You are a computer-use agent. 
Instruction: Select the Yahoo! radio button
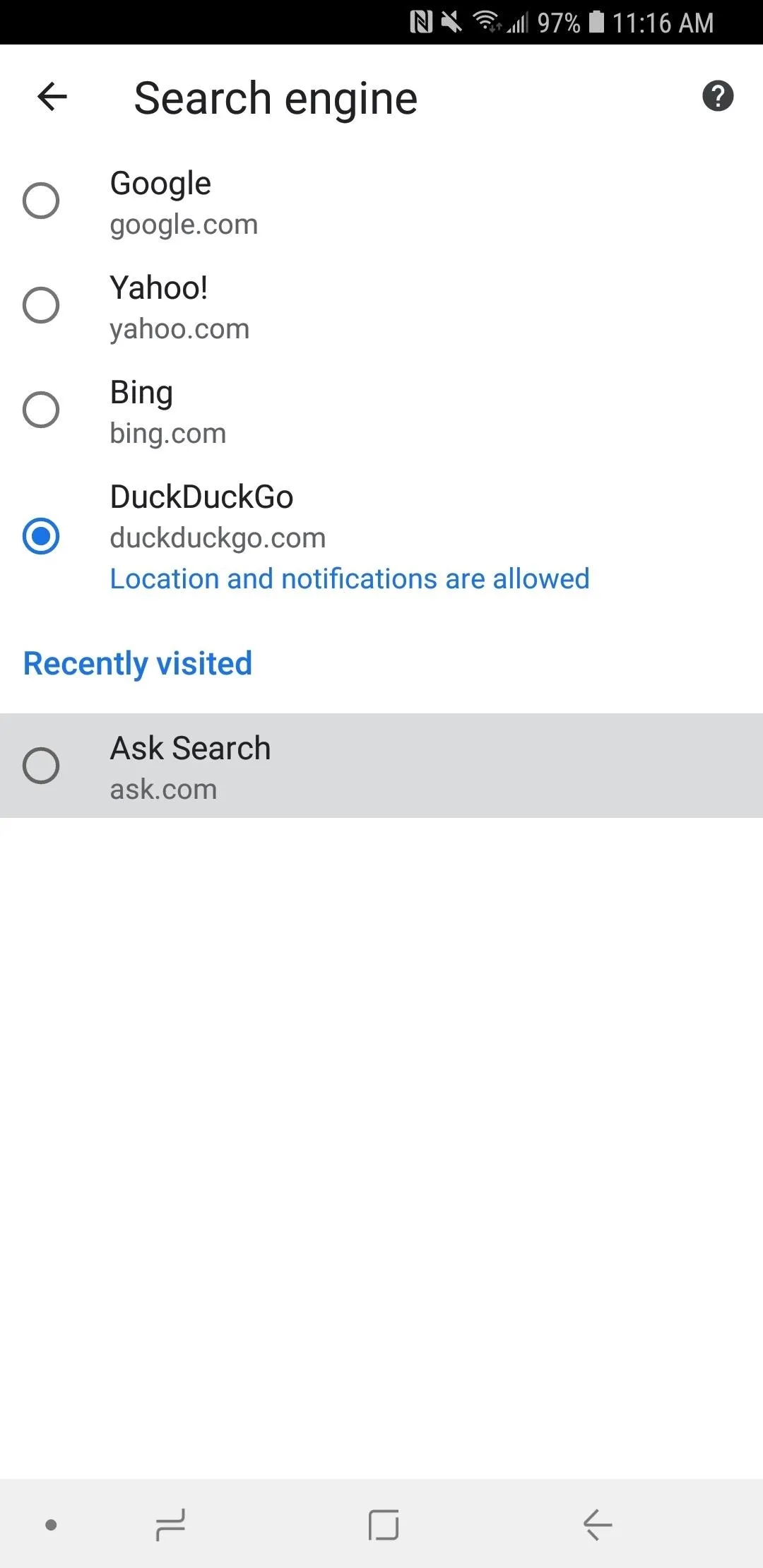pyautogui.click(x=41, y=305)
